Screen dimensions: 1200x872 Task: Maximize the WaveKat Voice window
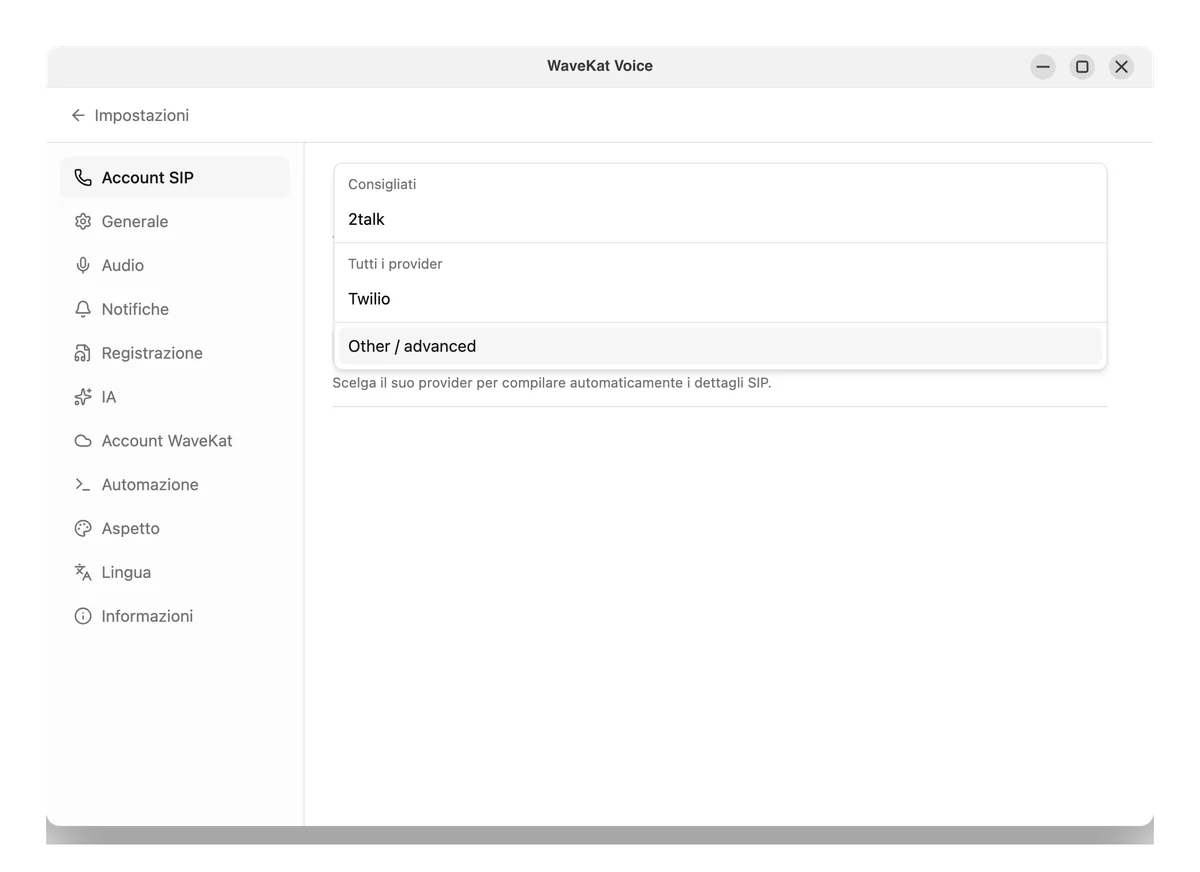point(1082,67)
